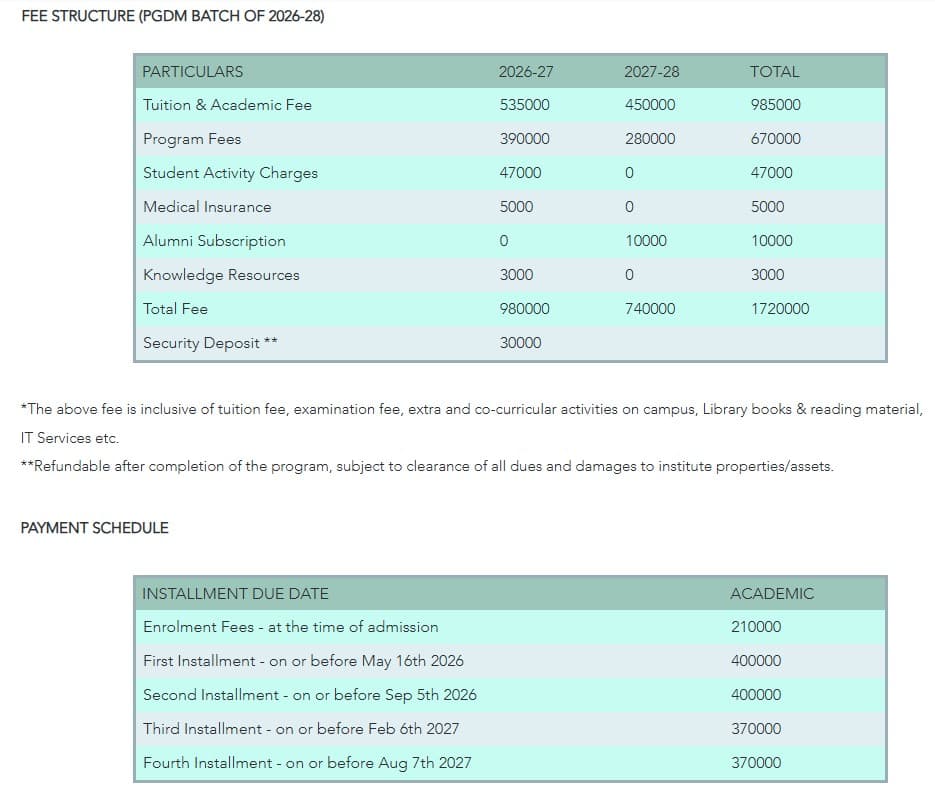Click the Alumni Subscription row label
Image resolution: width=935 pixels, height=807 pixels.
tap(214, 241)
